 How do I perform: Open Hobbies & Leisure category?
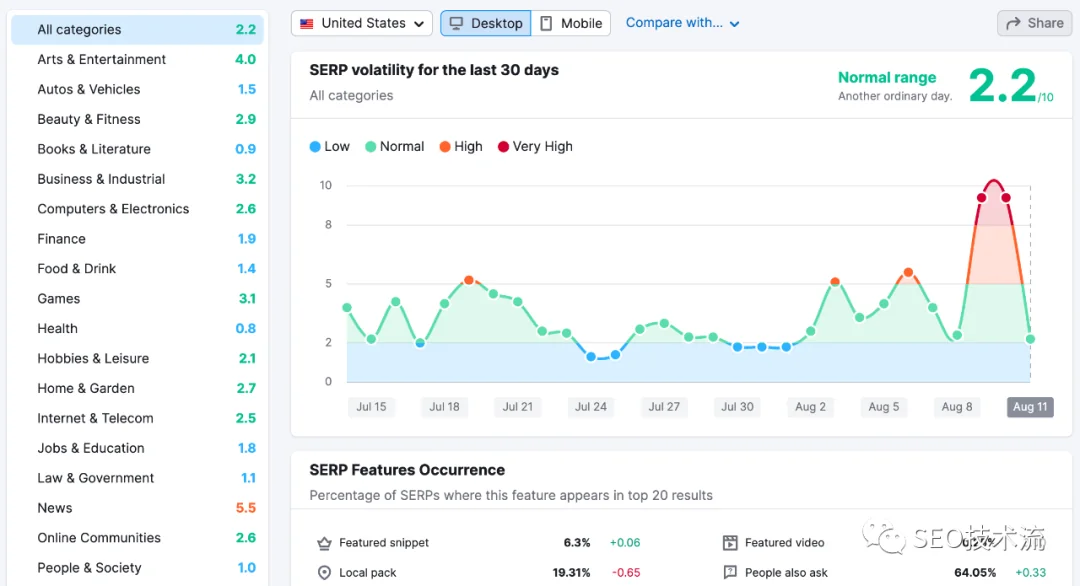pyautogui.click(x=137, y=359)
